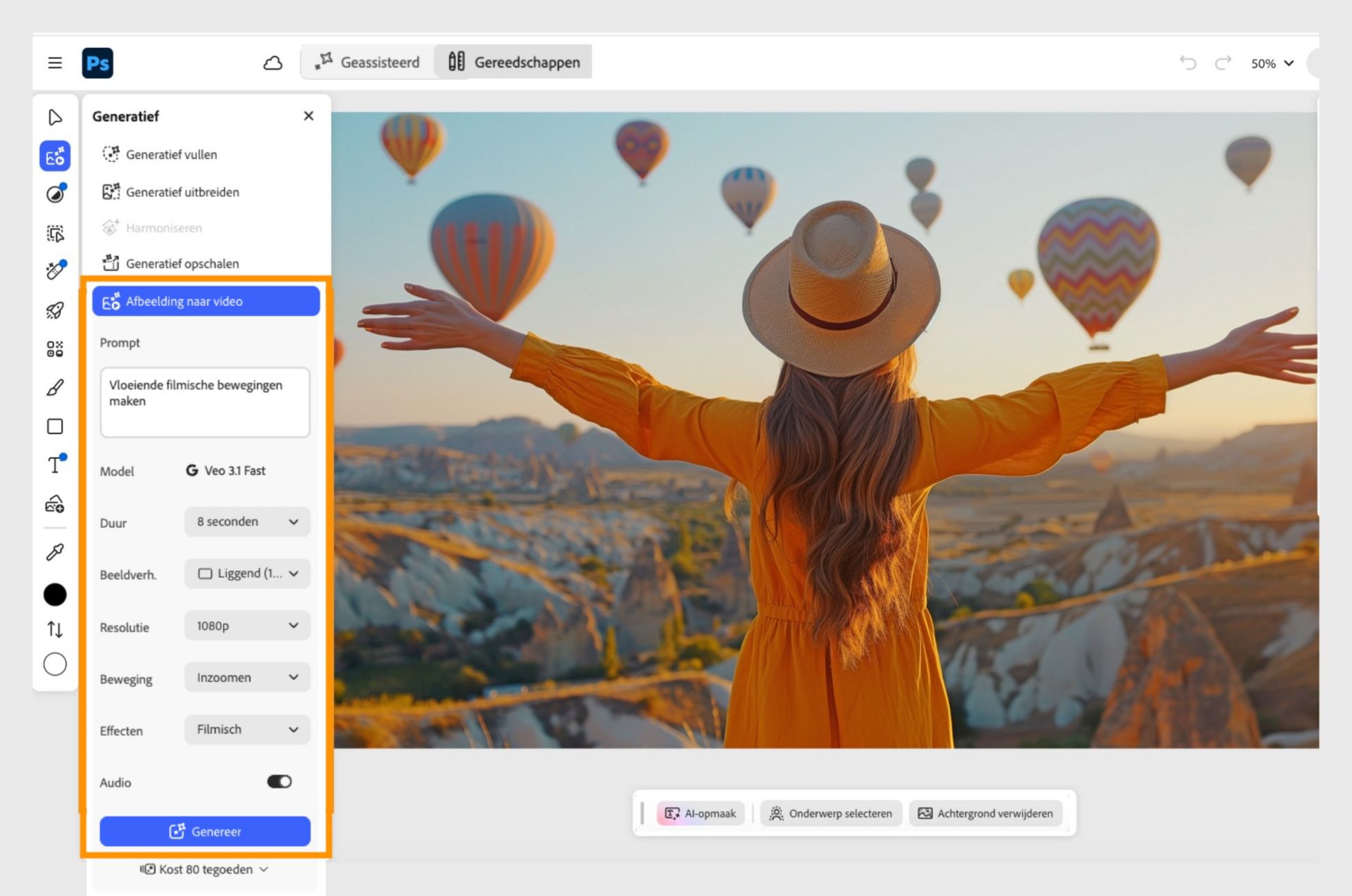This screenshot has width=1352, height=896.
Task: Switch to the Gereedschappen tab
Action: click(x=513, y=62)
